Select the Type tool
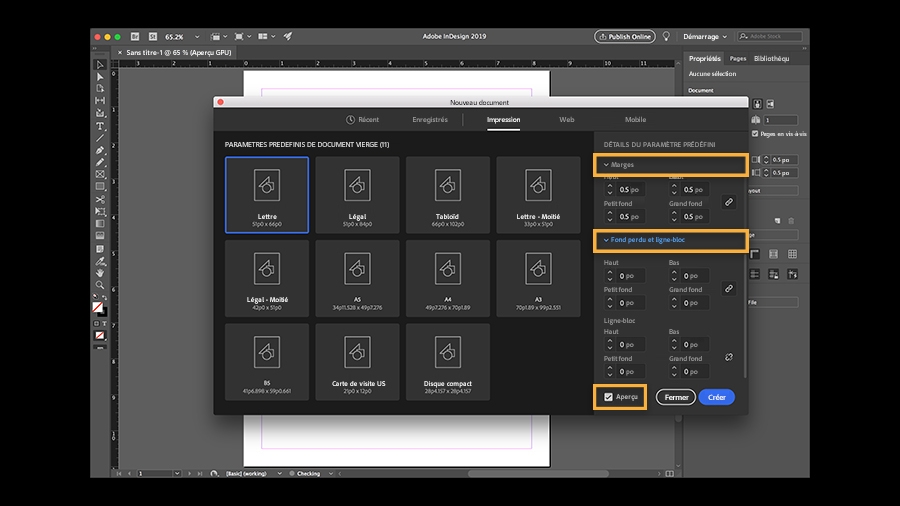Image resolution: width=900 pixels, height=506 pixels. tap(100, 126)
